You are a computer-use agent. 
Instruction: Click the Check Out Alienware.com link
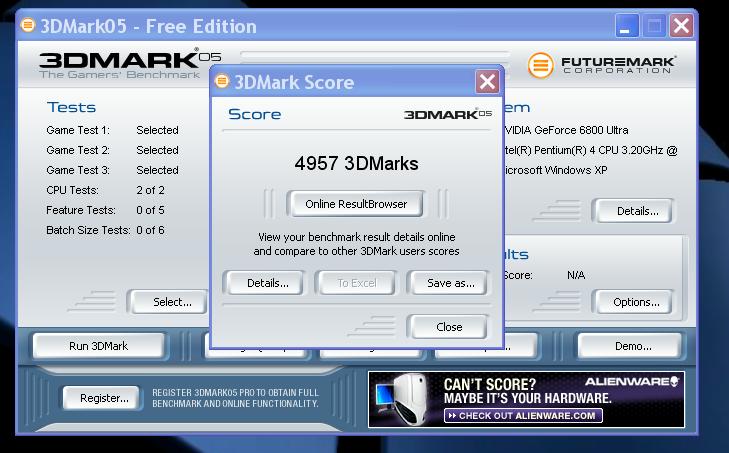[x=523, y=415]
